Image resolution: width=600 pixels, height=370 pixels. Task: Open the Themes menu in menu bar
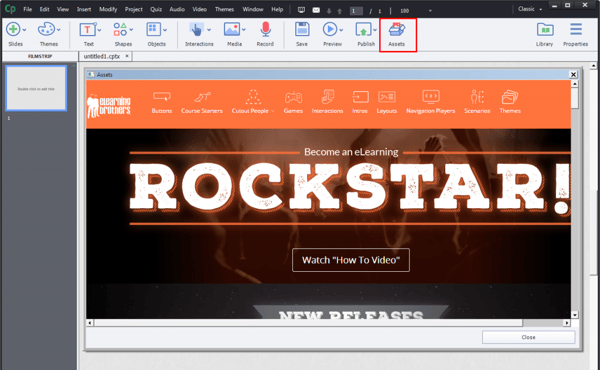pos(224,9)
